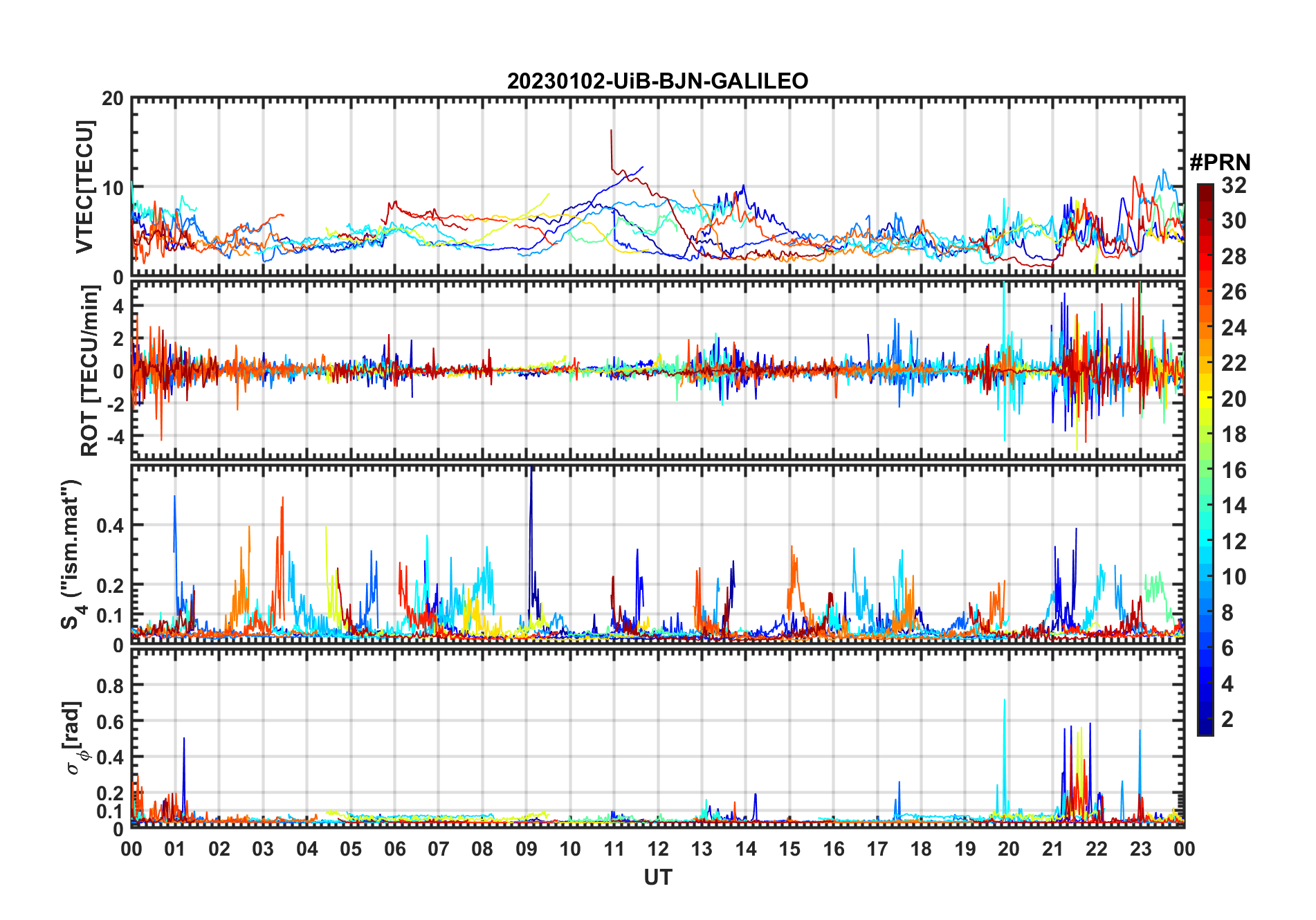Click the #PRN colorbar title
Image resolution: width=1316 pixels, height=920 pixels.
click(1220, 163)
